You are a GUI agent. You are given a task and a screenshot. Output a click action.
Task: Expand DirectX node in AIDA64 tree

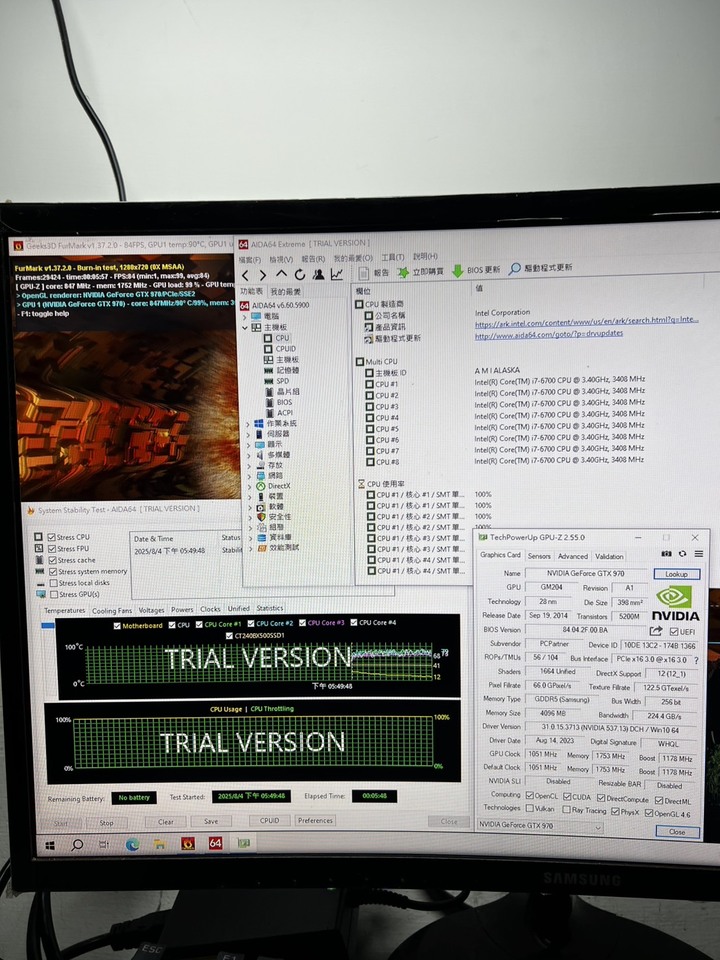pyautogui.click(x=250, y=486)
